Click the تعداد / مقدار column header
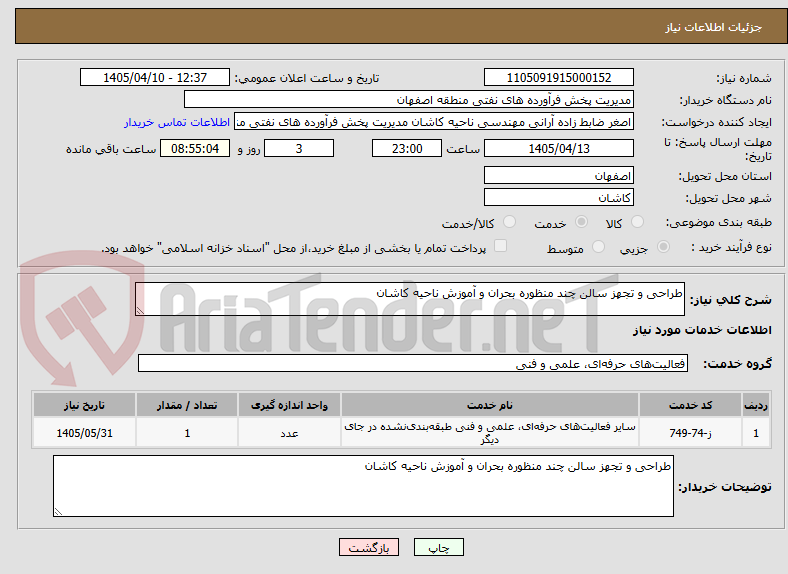Screen dimensions: 788x574 pyautogui.click(x=187, y=405)
